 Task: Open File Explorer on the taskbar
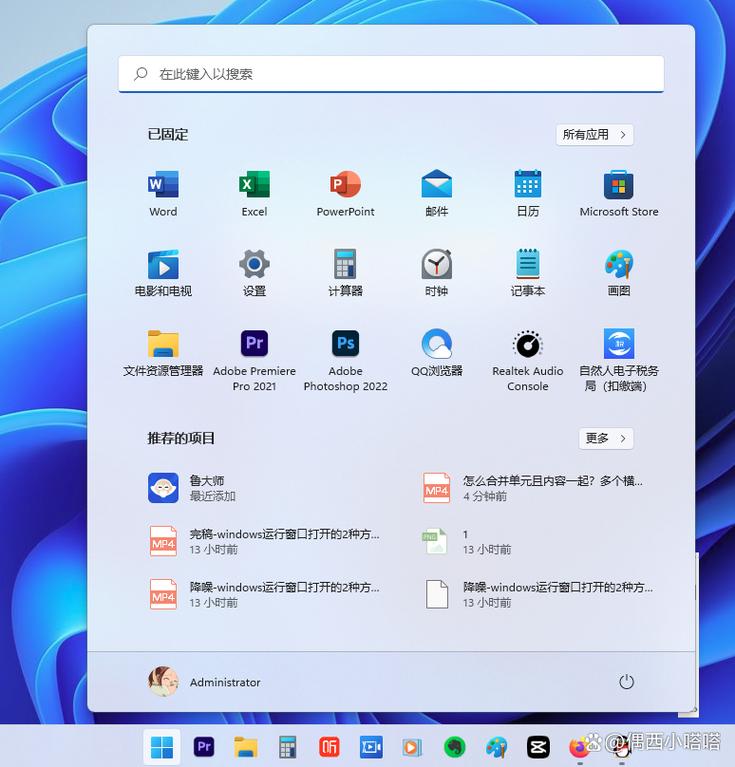pyautogui.click(x=246, y=747)
